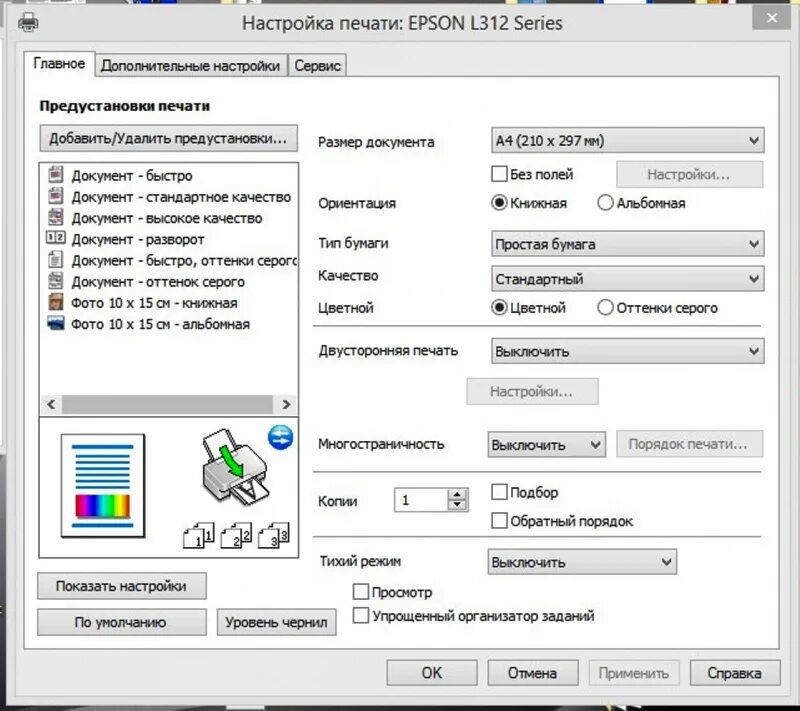The image size is (800, 711).
Task: Select preset "Документ - разворот"
Action: click(x=138, y=239)
